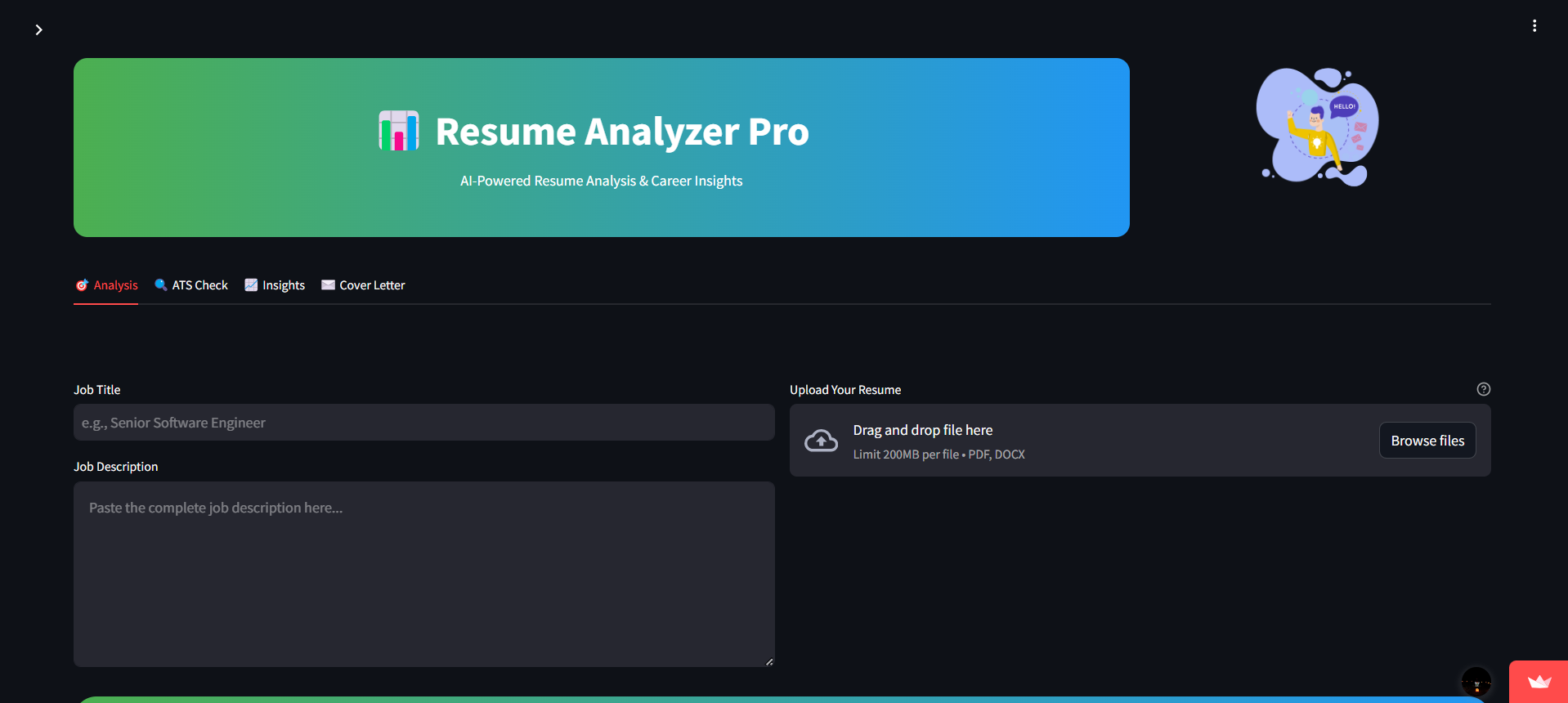Click the cloud upload icon

tap(821, 441)
